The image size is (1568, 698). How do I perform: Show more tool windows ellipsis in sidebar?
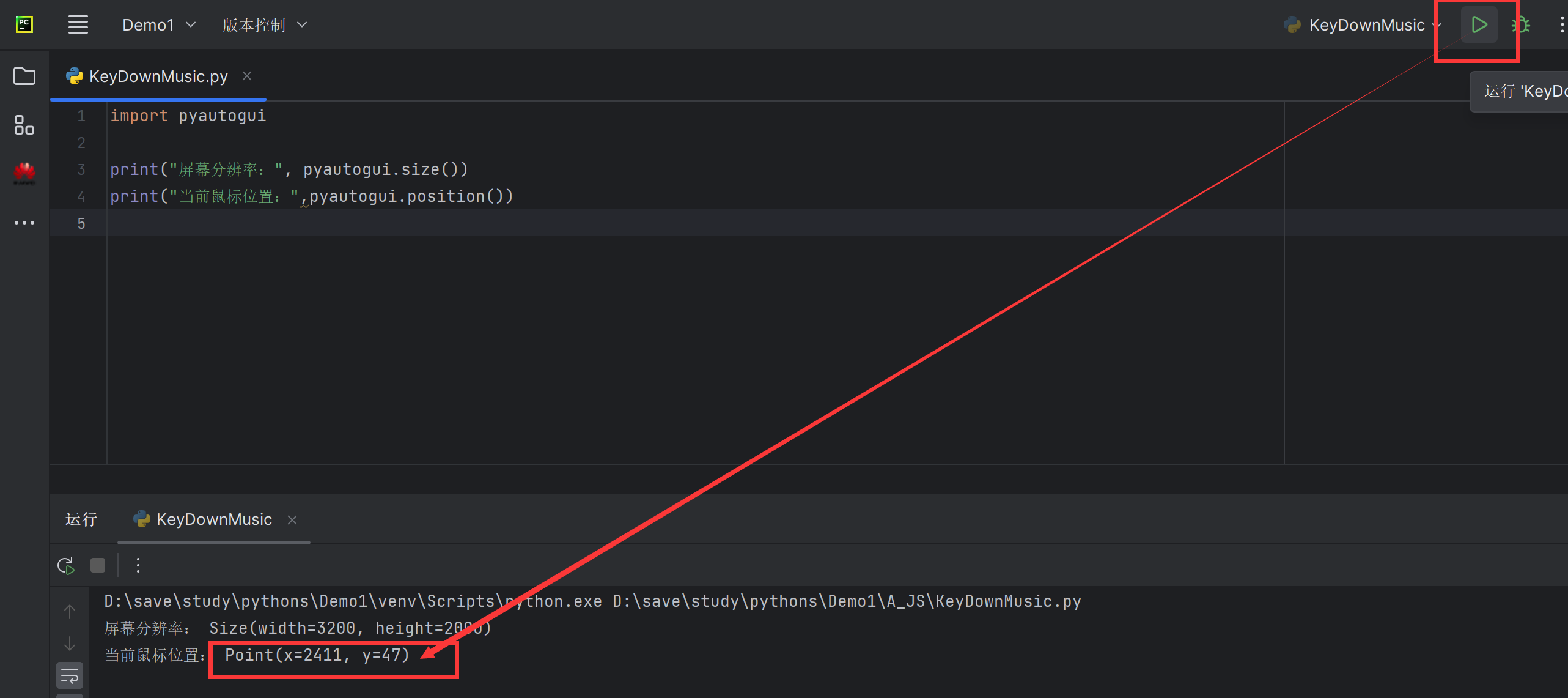point(24,223)
